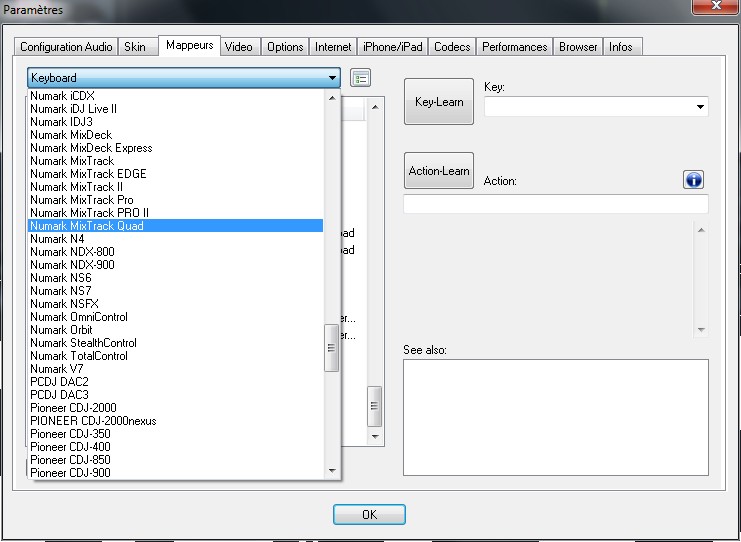Open the iPhone/iPad tab

click(393, 47)
